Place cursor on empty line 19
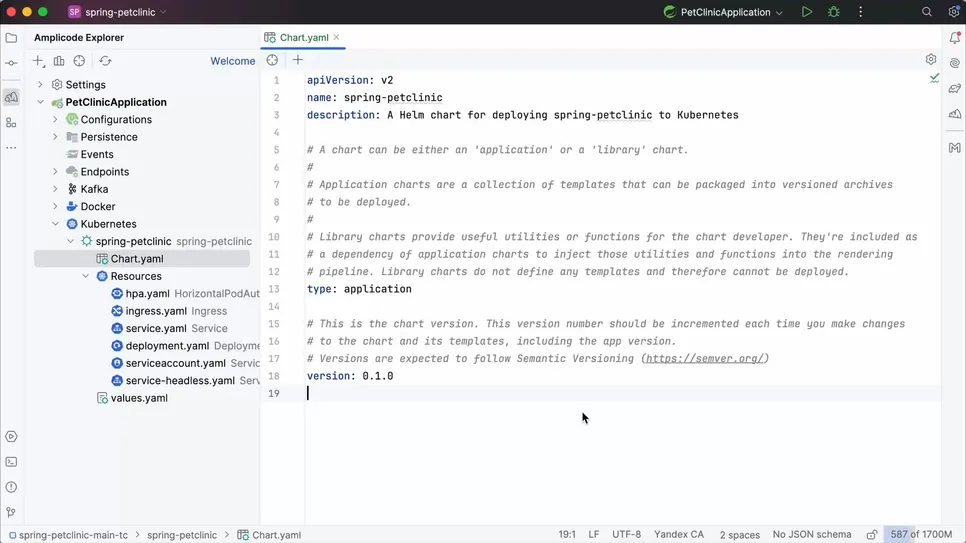 tap(622, 393)
